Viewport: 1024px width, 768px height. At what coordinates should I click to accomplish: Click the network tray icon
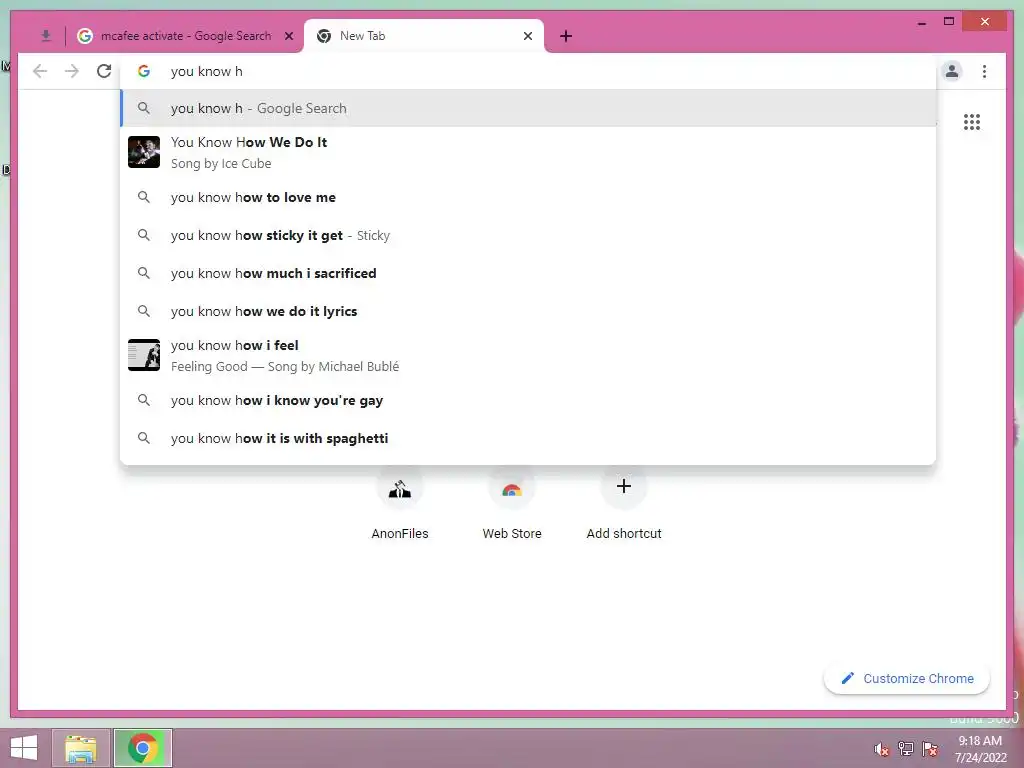click(906, 749)
